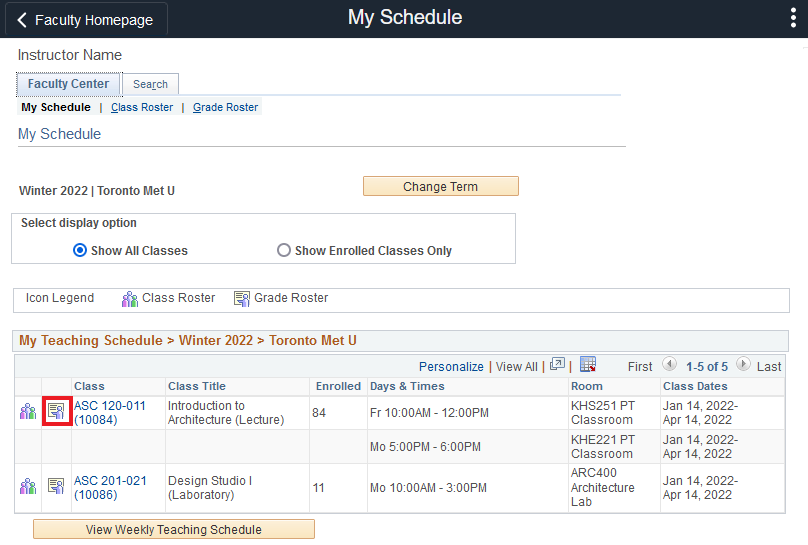Open grade roster for ASC 120-011
The height and width of the screenshot is (545, 808).
tap(57, 411)
